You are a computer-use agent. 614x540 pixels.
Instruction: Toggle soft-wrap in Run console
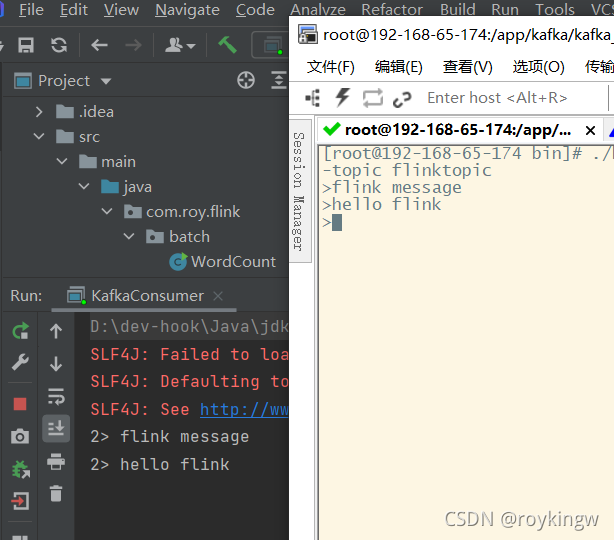coord(56,396)
